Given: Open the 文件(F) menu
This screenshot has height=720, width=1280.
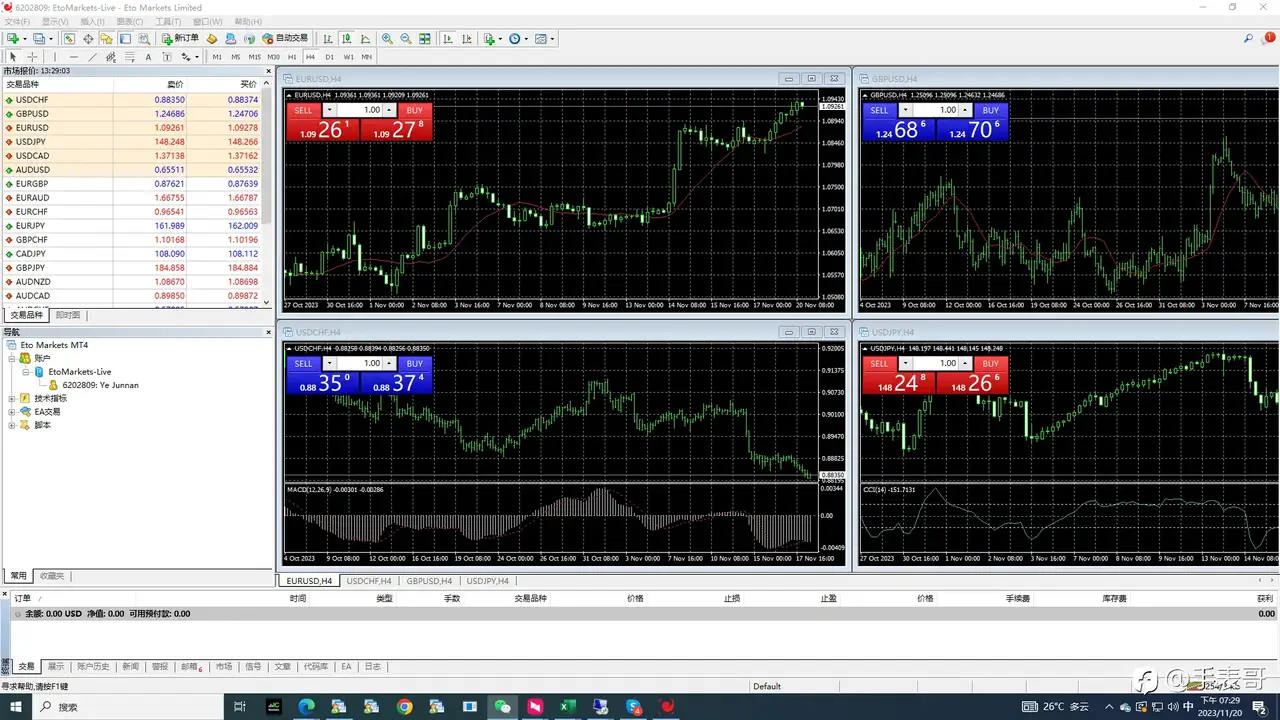Looking at the screenshot, I should 17,21.
